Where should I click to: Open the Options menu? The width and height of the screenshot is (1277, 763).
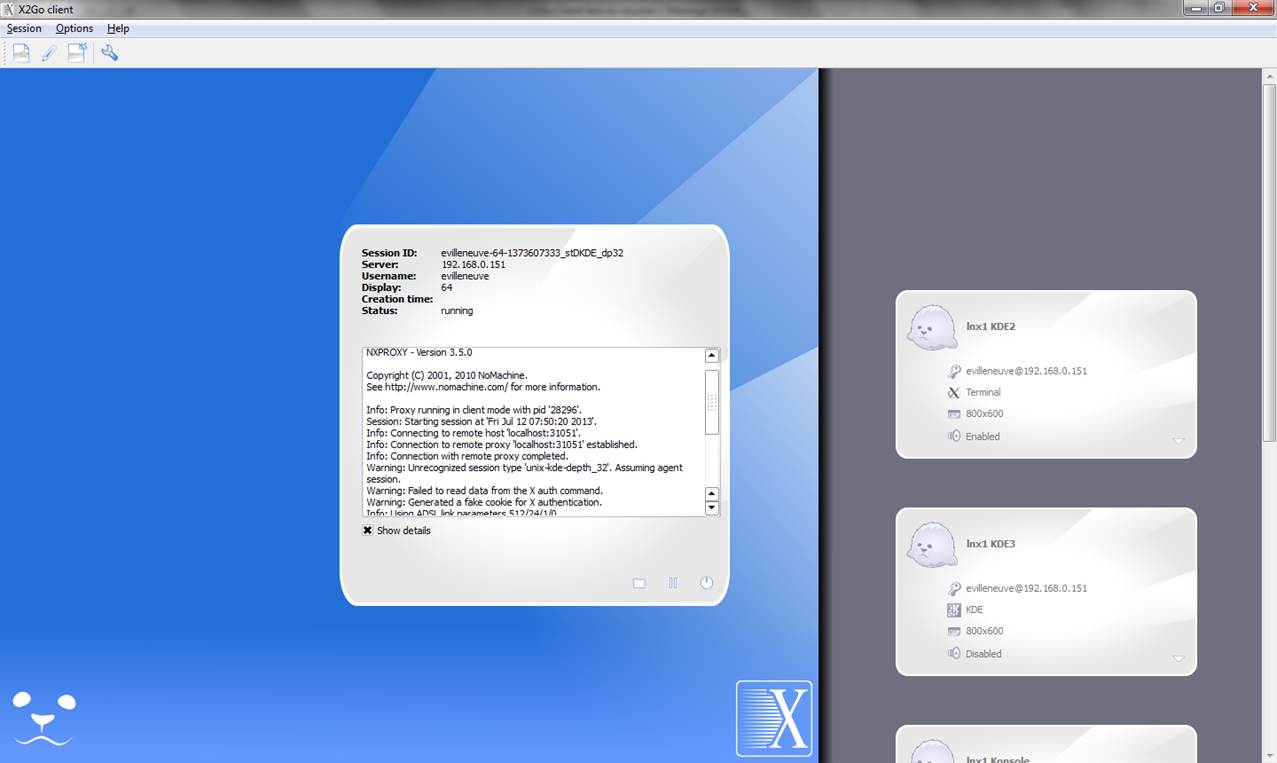click(74, 28)
